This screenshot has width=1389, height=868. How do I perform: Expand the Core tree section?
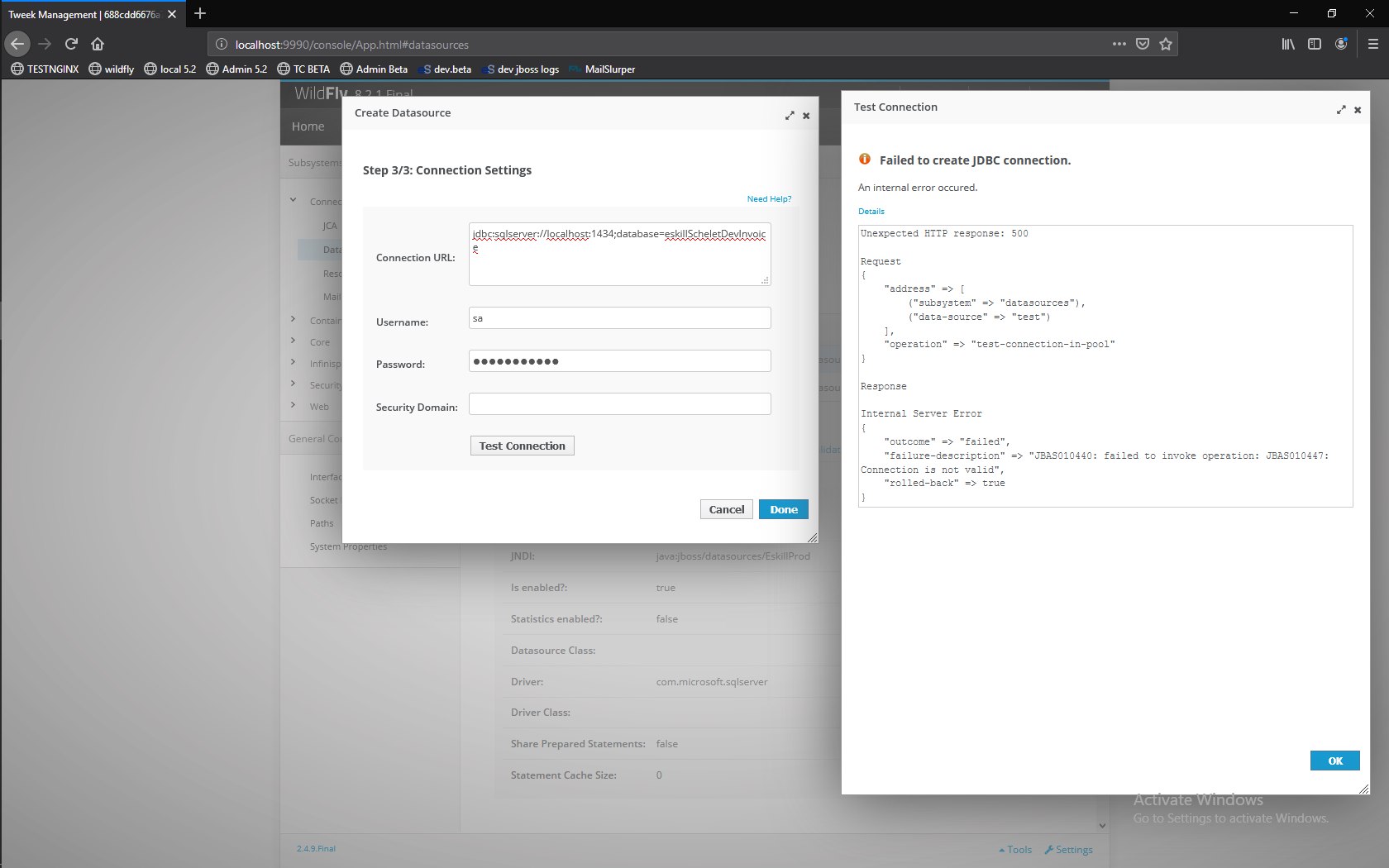pos(293,340)
